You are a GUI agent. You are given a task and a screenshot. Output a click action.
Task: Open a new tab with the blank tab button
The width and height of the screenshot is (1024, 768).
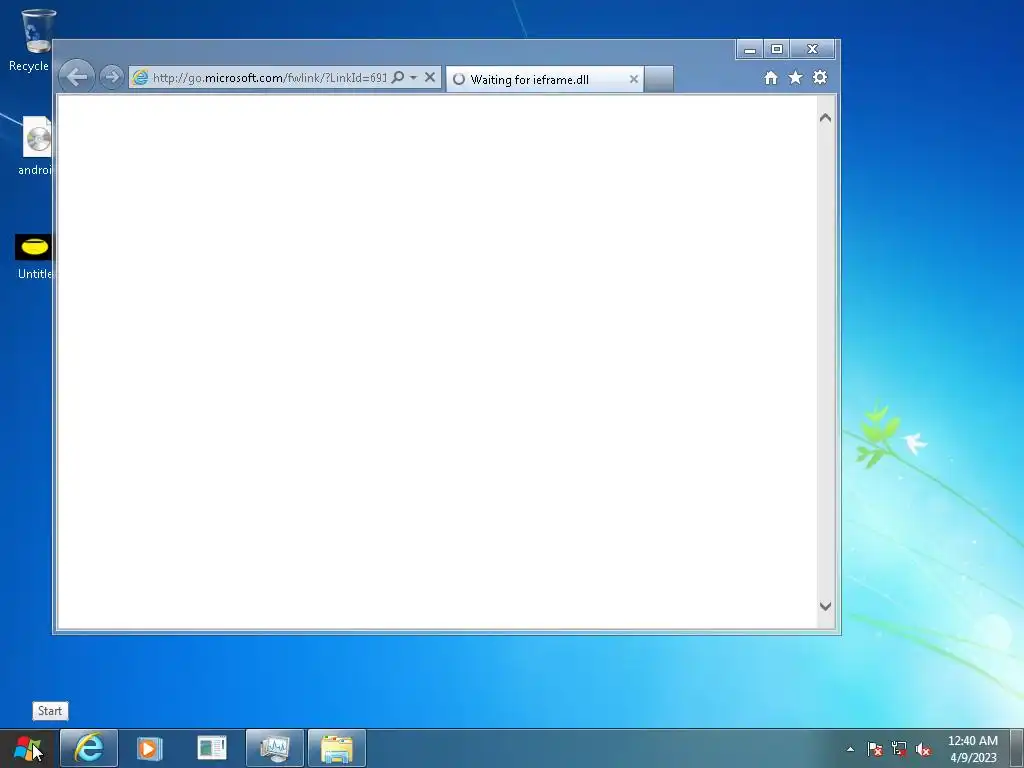658,79
